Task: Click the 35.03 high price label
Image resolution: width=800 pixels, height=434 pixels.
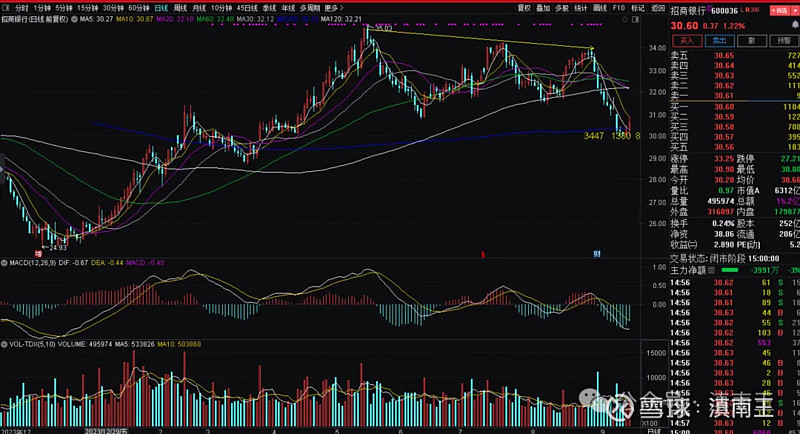Action: coord(384,29)
